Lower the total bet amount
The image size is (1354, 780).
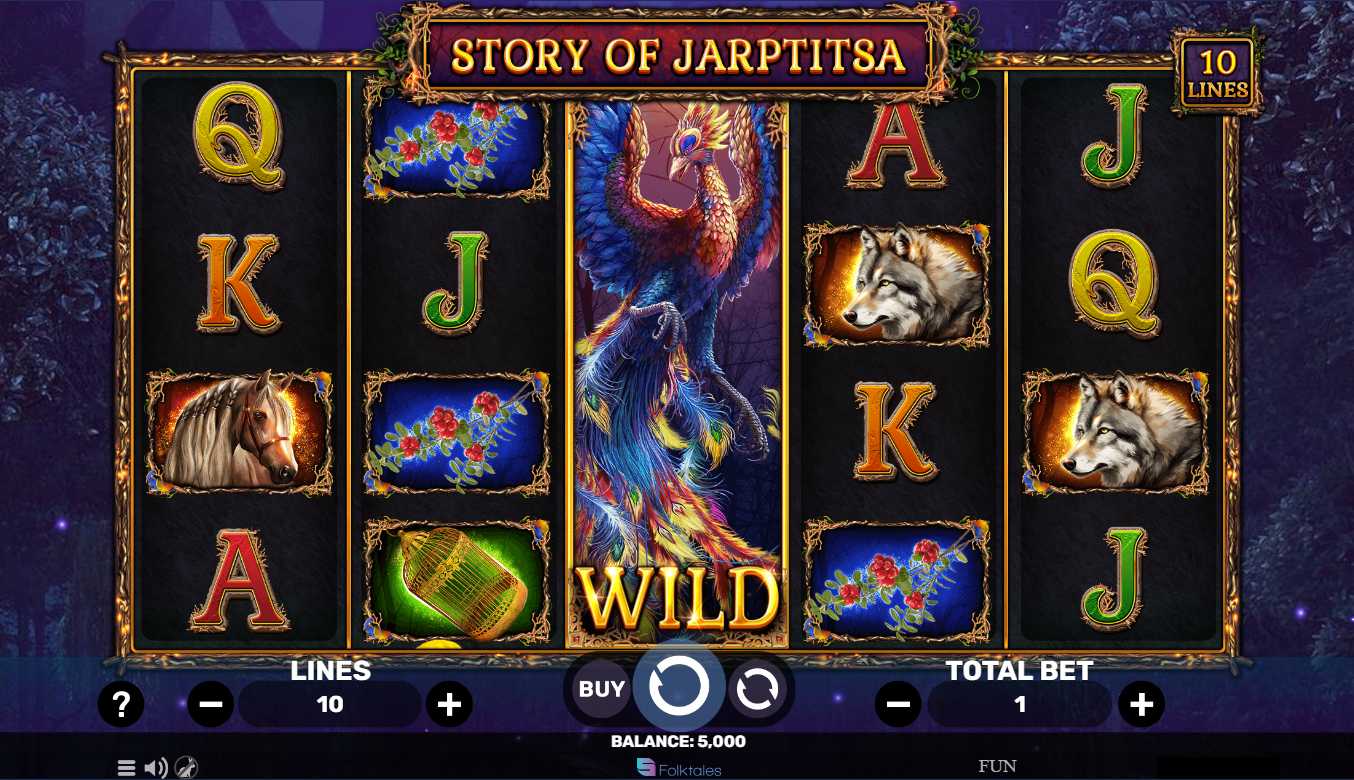(898, 705)
